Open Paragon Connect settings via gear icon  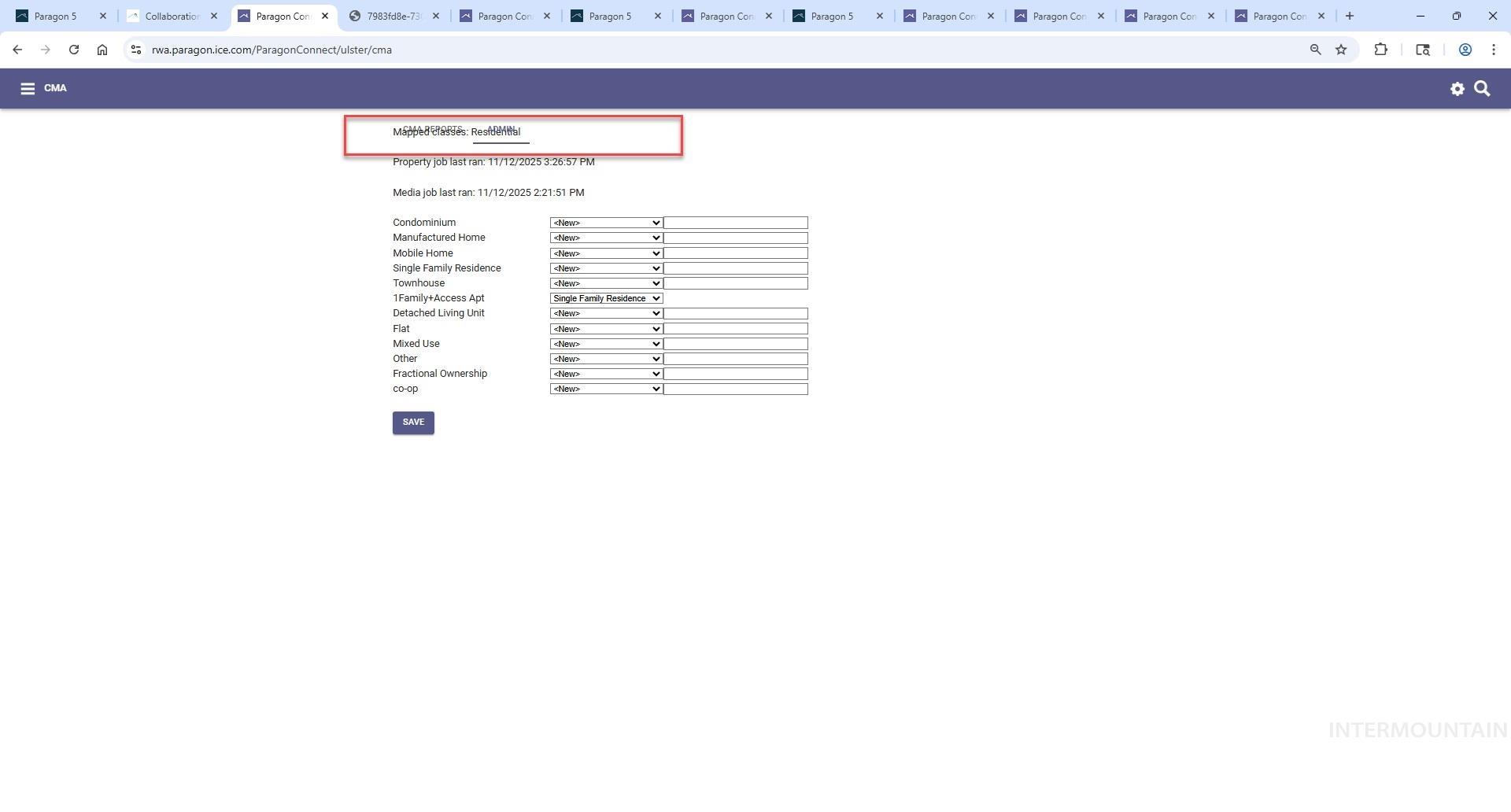pos(1457,89)
